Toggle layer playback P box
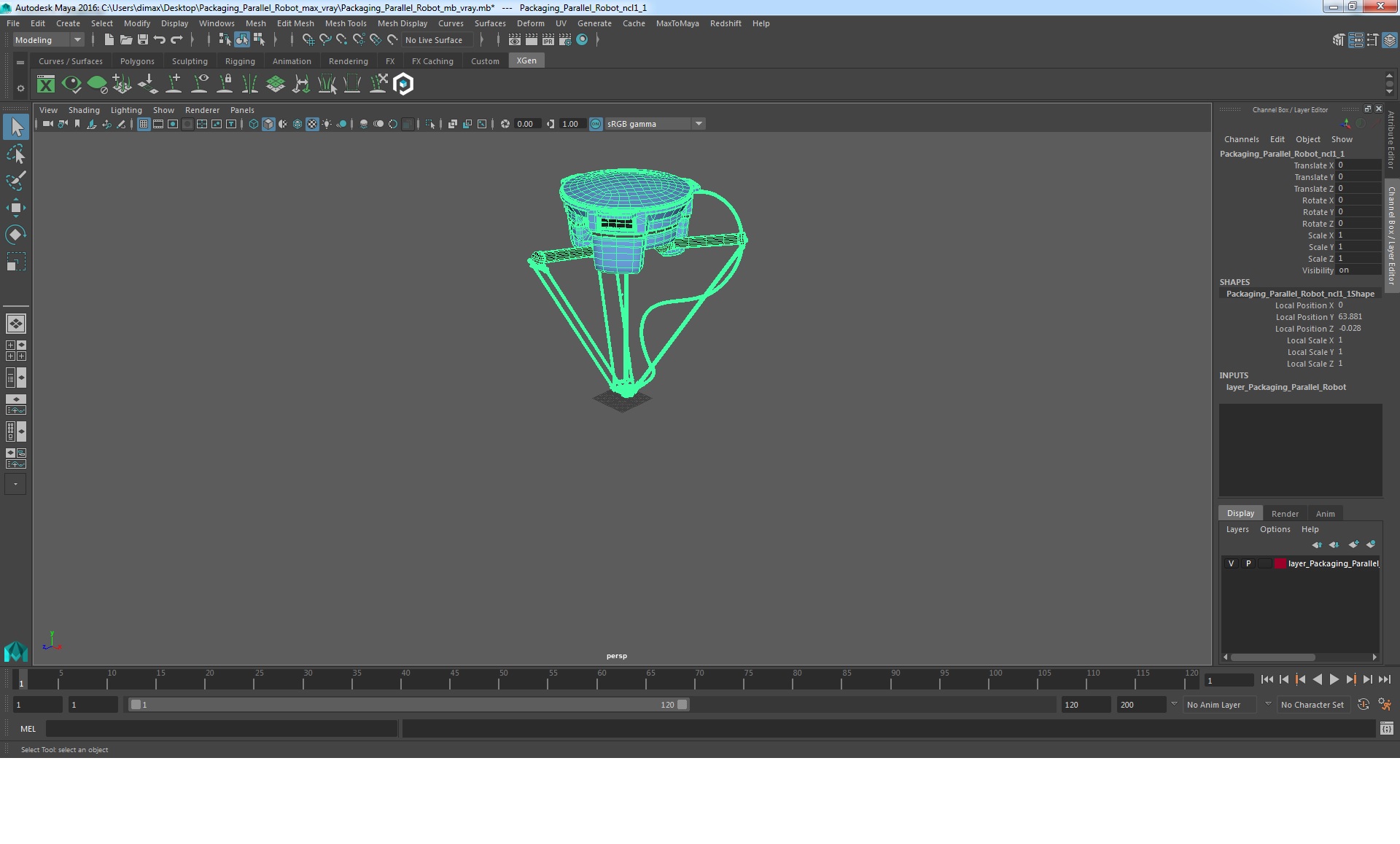Screen dimensions: 1400x844 pyautogui.click(x=1248, y=563)
